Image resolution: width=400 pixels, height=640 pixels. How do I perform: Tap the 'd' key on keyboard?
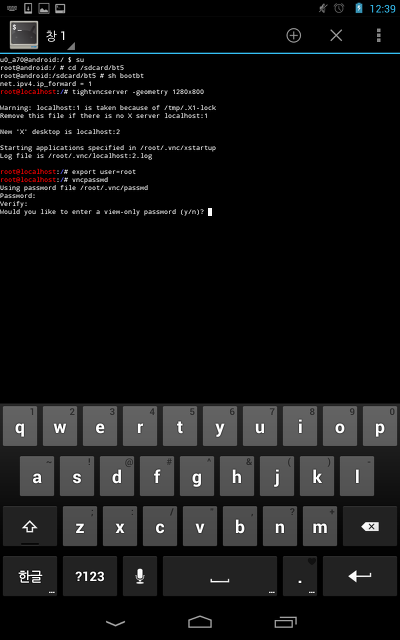[117, 476]
